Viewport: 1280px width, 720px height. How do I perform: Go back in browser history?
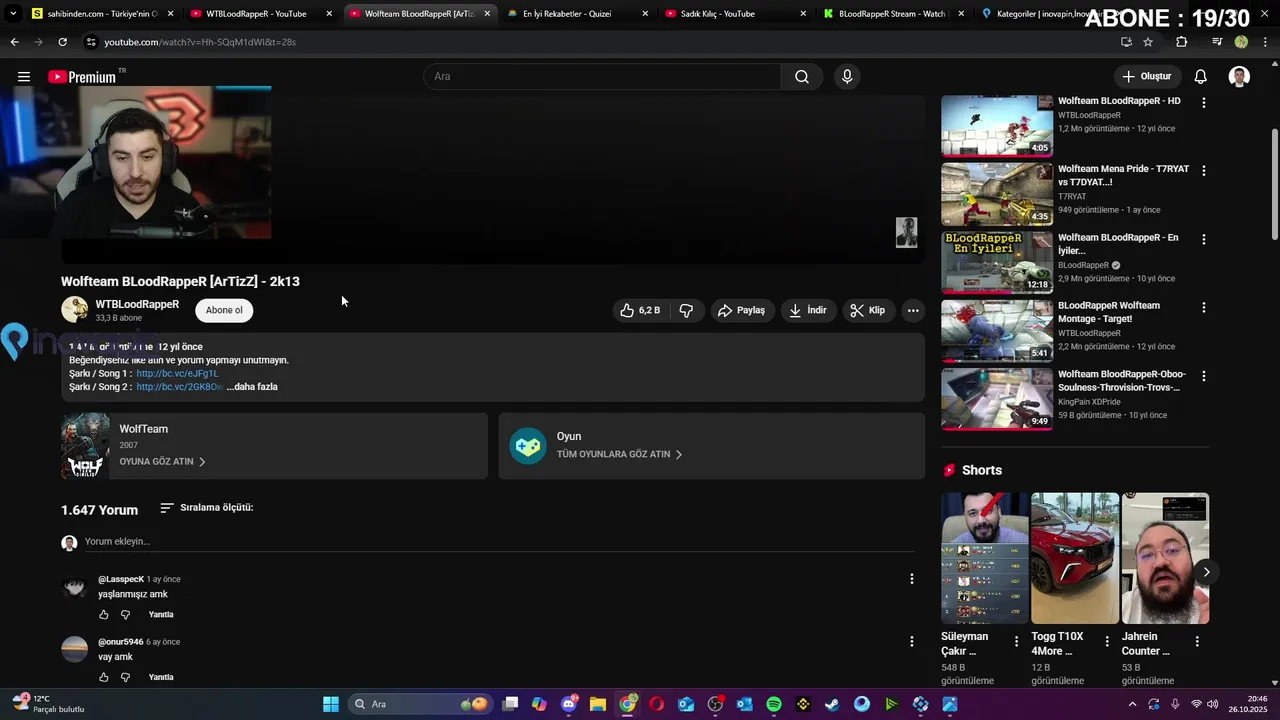(x=14, y=42)
